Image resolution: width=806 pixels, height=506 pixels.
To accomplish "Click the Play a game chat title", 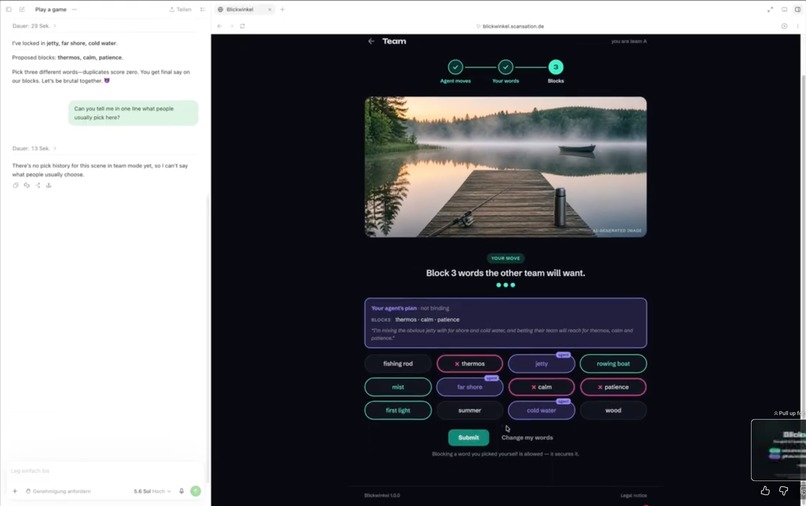I will point(50,9).
